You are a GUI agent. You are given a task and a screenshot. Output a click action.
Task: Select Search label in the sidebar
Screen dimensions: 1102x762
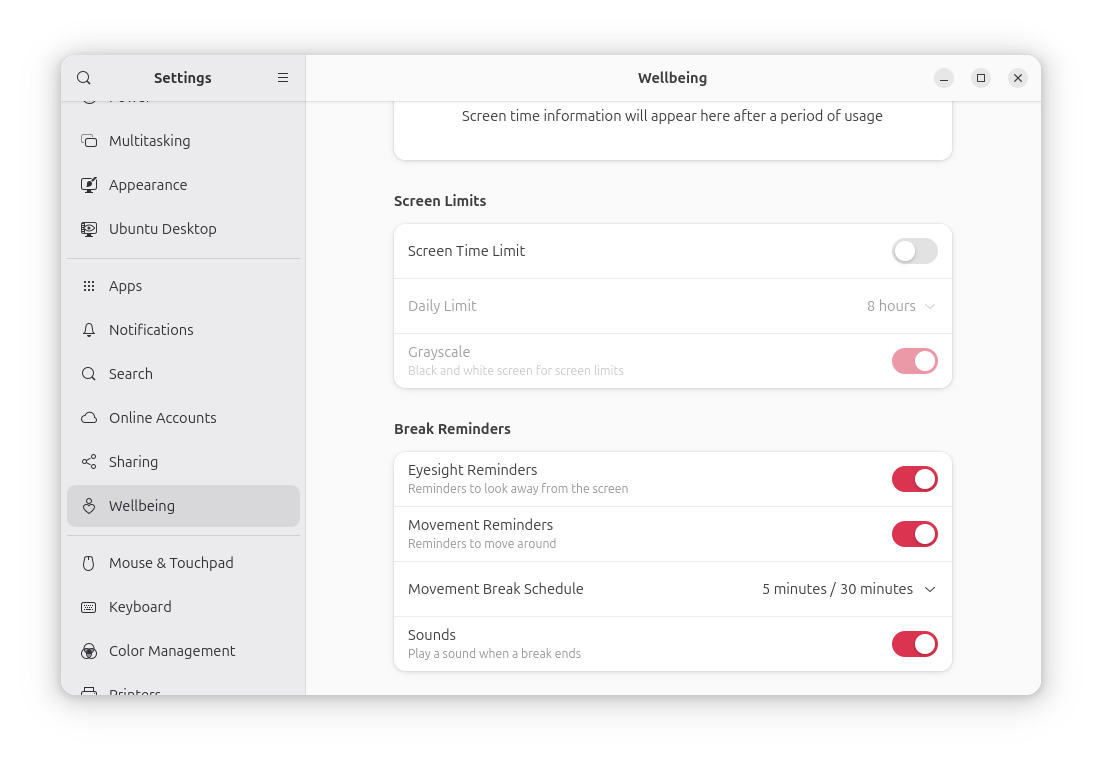coord(131,374)
